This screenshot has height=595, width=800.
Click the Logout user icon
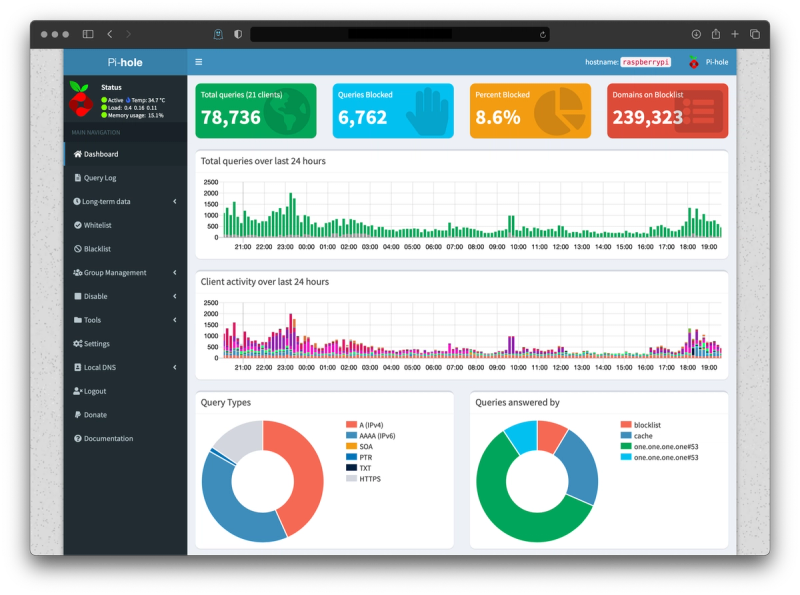78,391
